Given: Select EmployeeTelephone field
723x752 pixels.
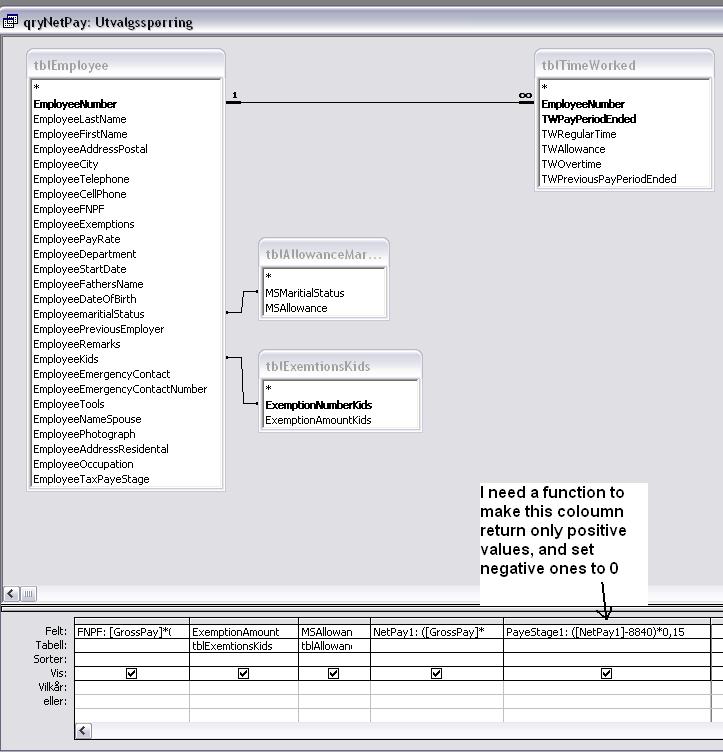Looking at the screenshot, I should tap(126, 179).
